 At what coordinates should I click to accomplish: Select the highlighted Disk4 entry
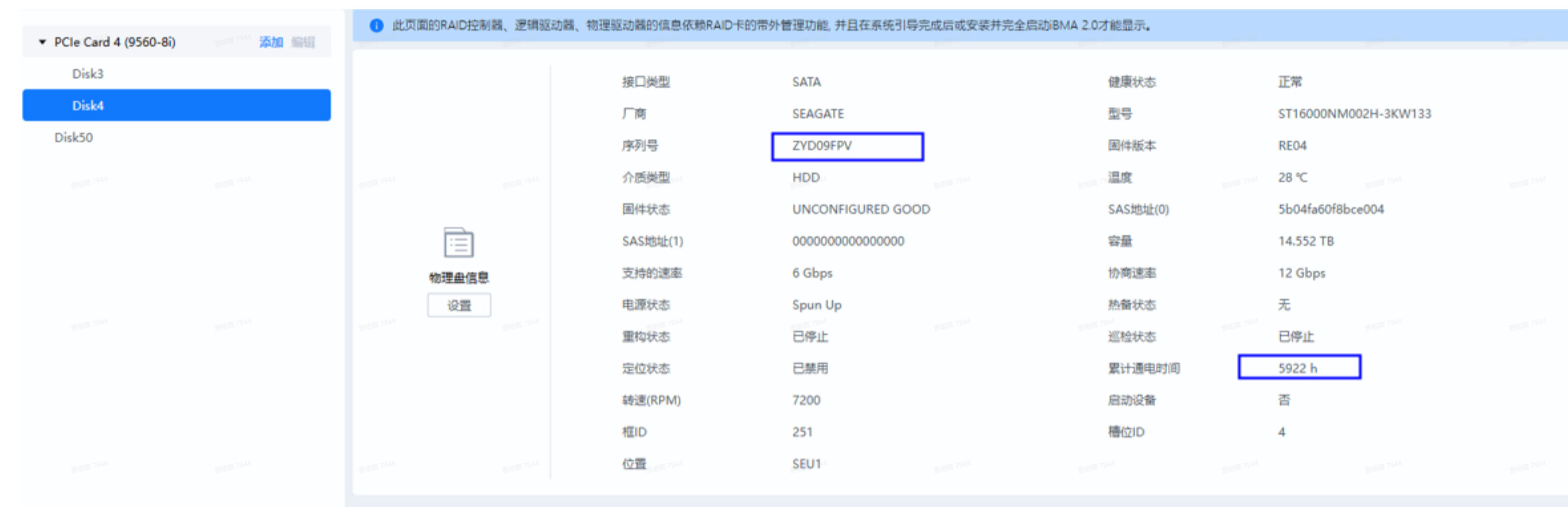88,106
